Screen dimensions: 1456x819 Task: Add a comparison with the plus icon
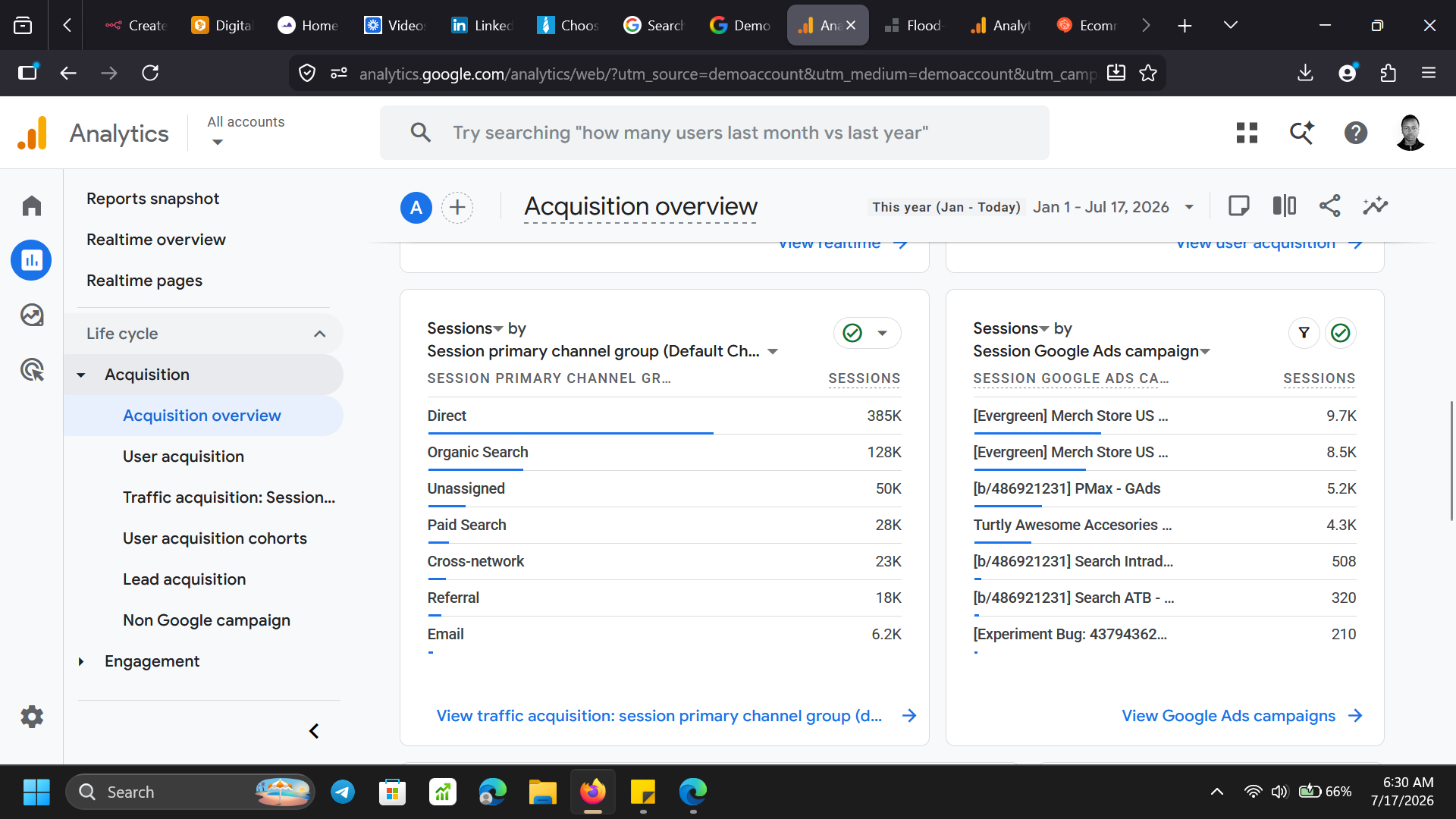457,207
